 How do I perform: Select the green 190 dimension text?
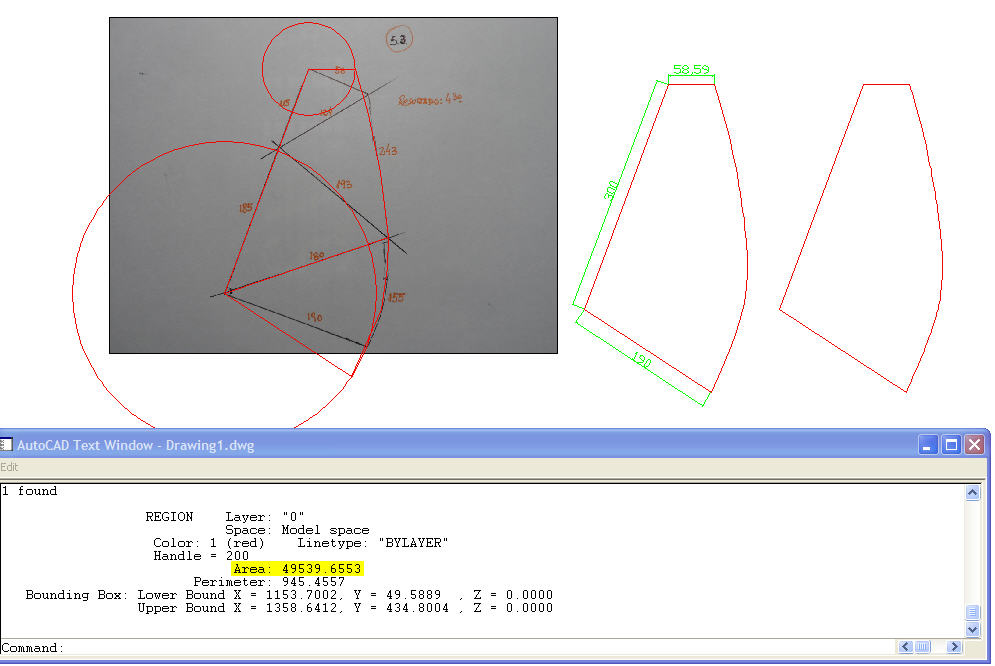click(x=642, y=360)
